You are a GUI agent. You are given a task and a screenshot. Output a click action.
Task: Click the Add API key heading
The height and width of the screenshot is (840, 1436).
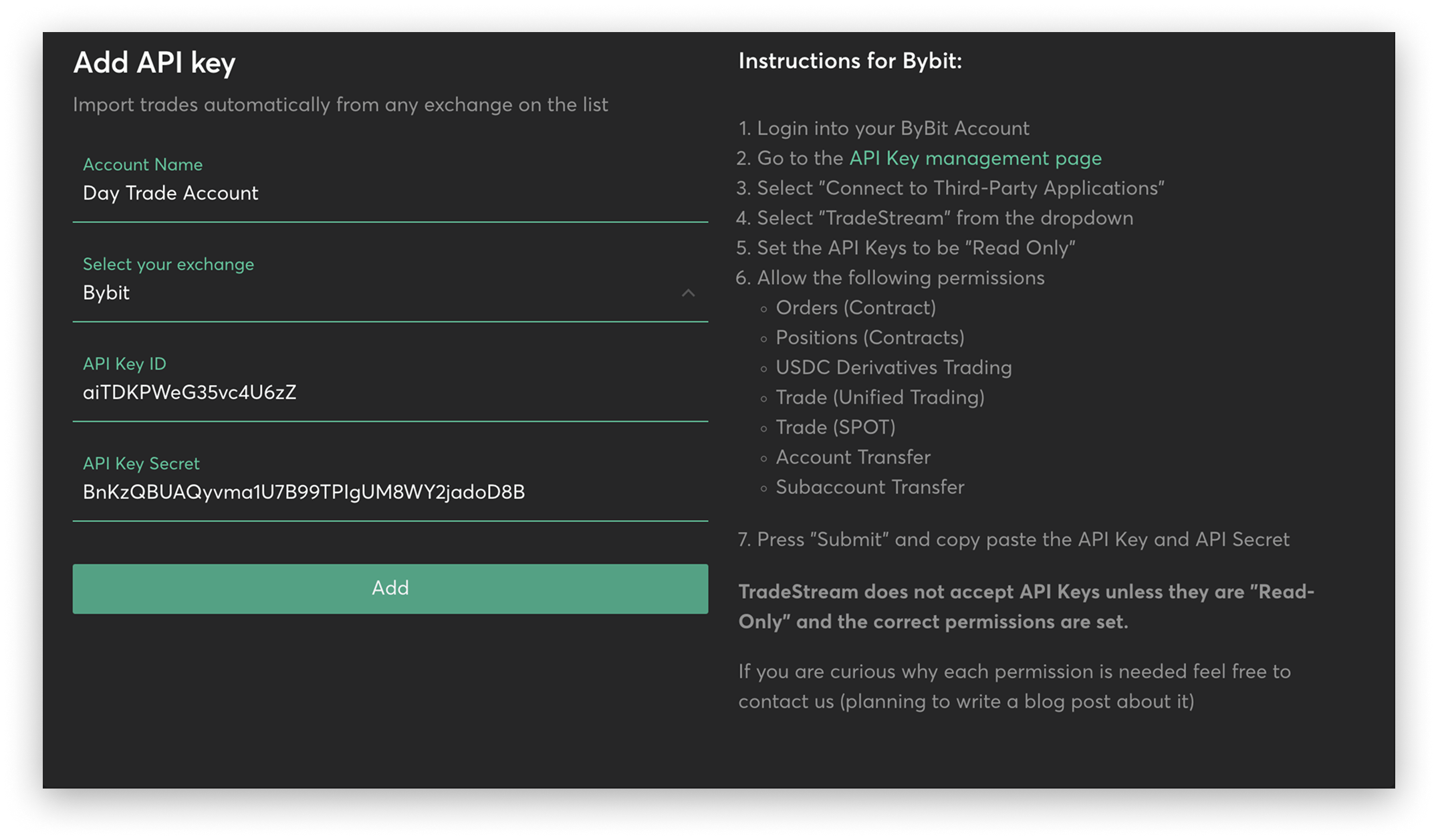coord(154,63)
